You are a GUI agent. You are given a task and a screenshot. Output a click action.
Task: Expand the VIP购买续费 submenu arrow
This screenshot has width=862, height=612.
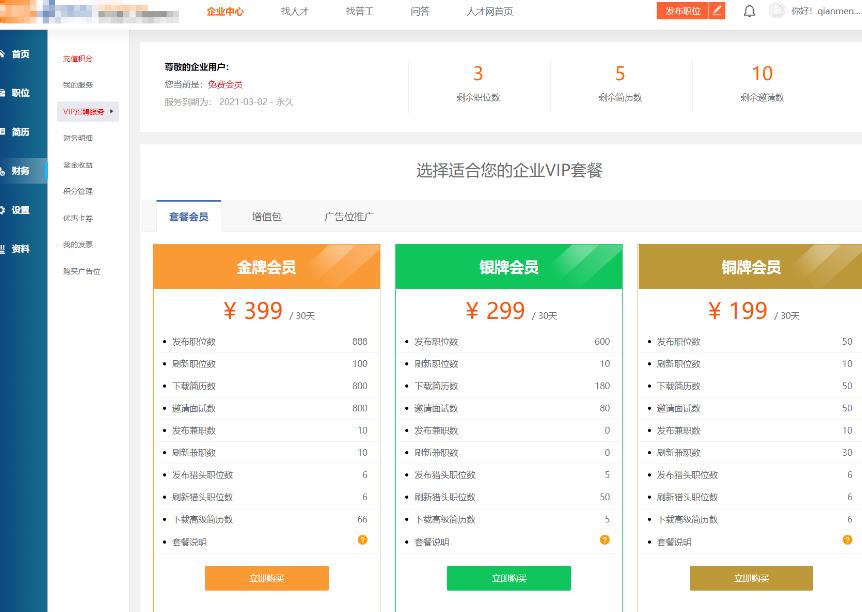(x=110, y=111)
